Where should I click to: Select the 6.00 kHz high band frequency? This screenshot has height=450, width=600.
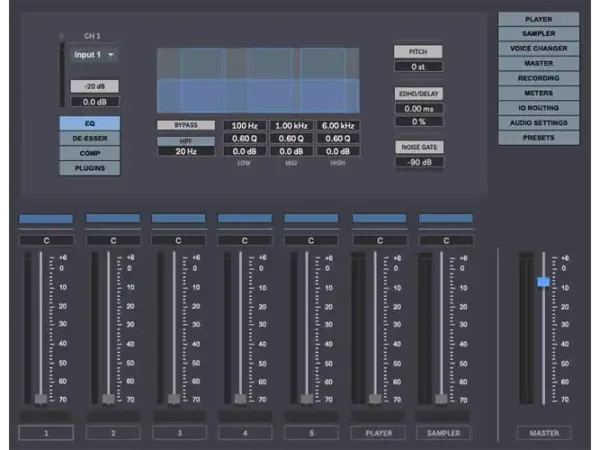tap(338, 126)
